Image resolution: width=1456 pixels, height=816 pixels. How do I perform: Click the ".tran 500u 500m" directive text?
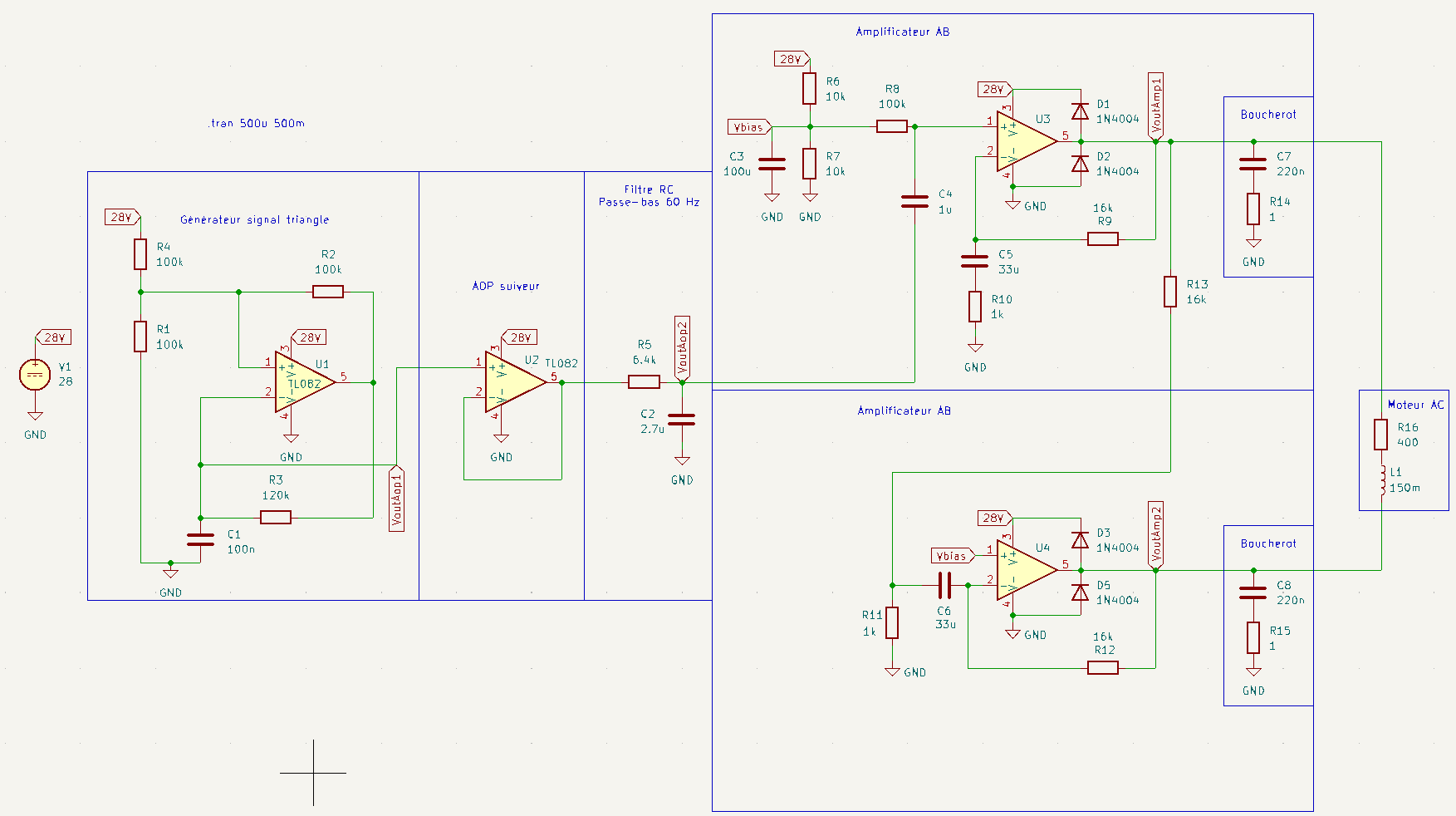pyautogui.click(x=257, y=123)
